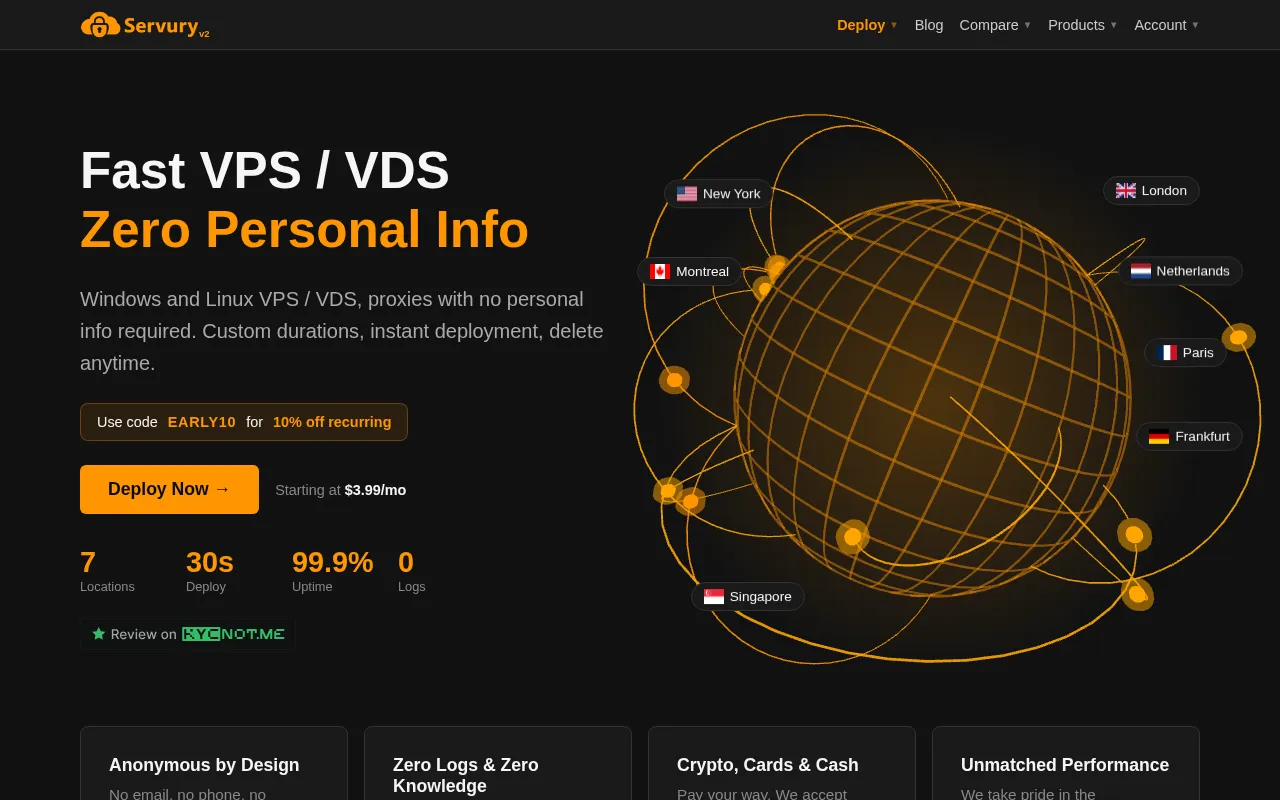The height and width of the screenshot is (800, 1280).
Task: Expand the Compare dropdown arrow
Action: (1027, 25)
